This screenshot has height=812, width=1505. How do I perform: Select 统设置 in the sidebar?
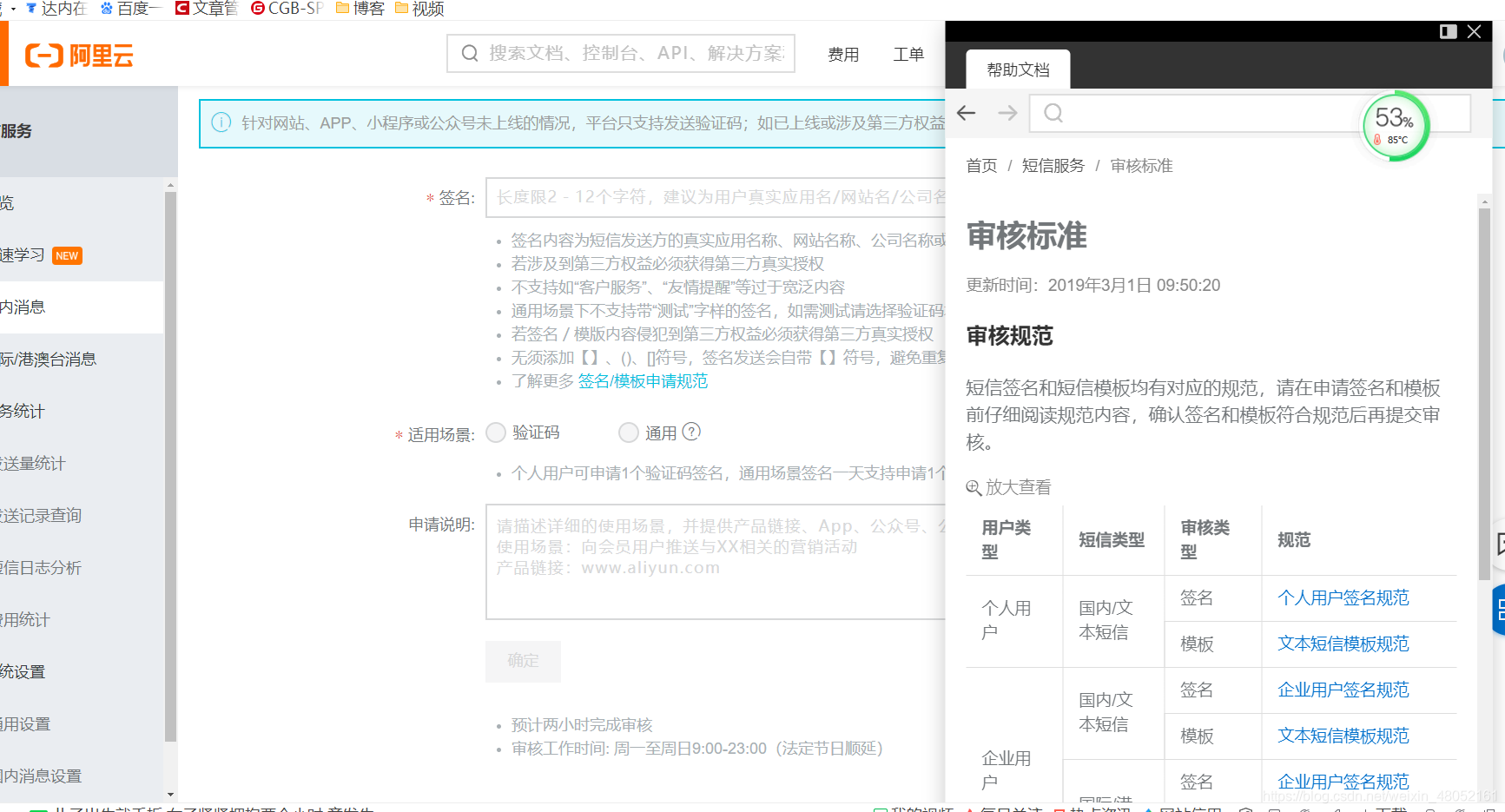pyautogui.click(x=82, y=672)
